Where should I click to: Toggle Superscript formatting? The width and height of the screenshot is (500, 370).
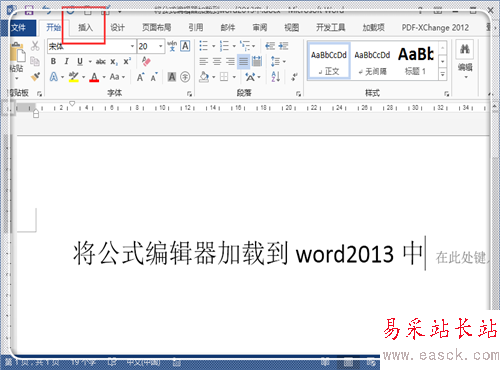pos(127,62)
